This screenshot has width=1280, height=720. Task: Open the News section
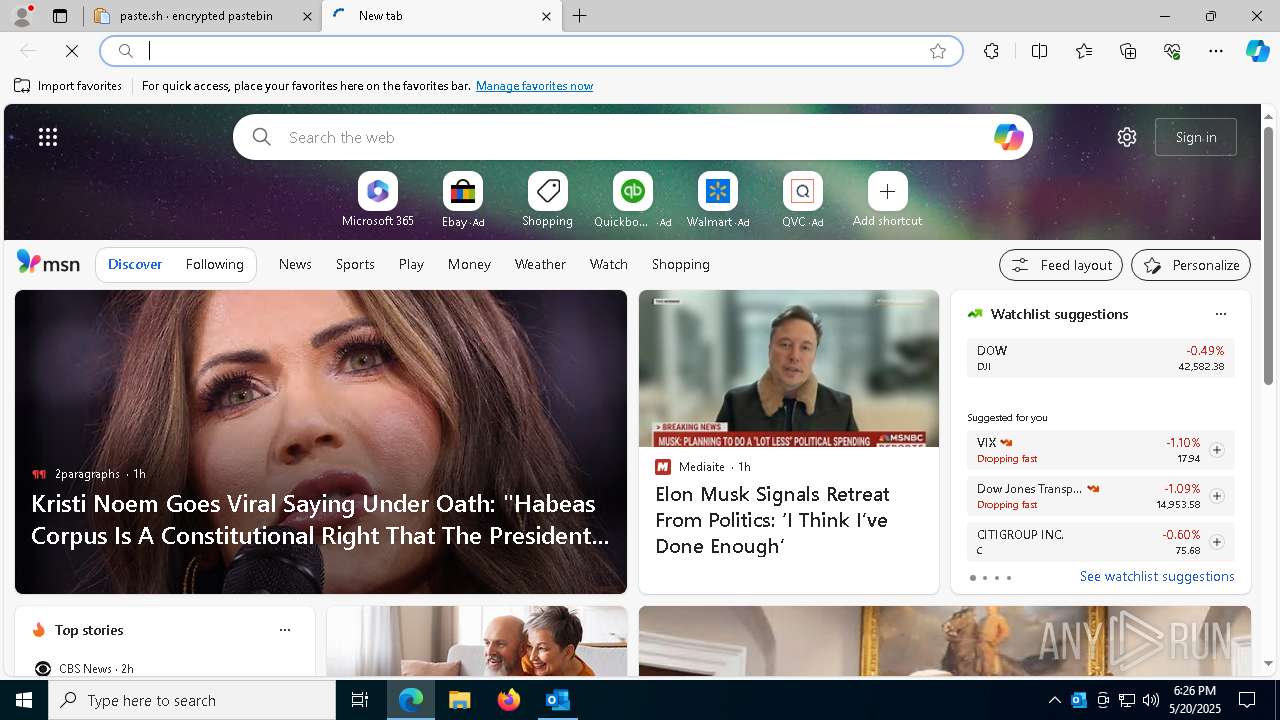[x=295, y=264]
